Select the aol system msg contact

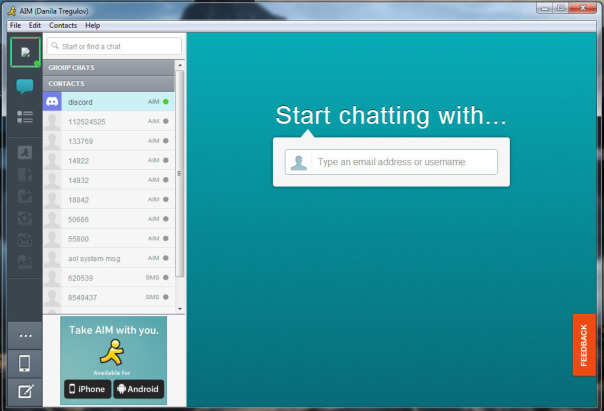109,258
